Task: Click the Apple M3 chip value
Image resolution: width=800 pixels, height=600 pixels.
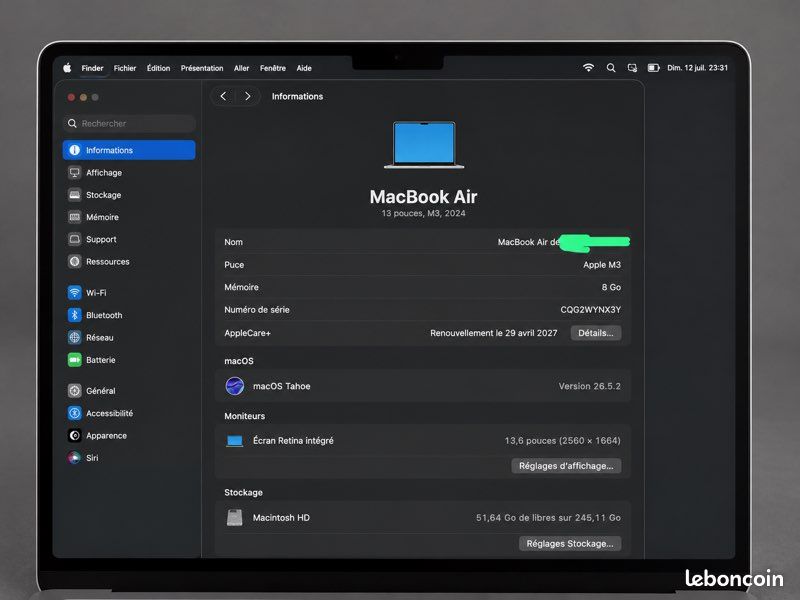Action: [602, 265]
